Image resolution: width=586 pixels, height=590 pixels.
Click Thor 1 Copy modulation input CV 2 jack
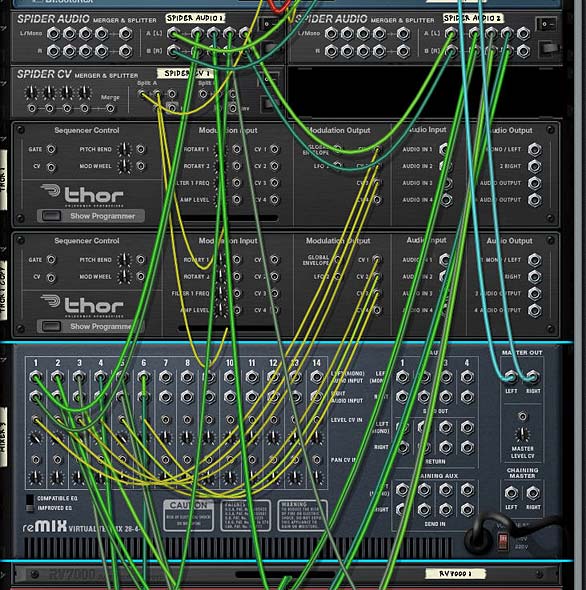(x=274, y=277)
